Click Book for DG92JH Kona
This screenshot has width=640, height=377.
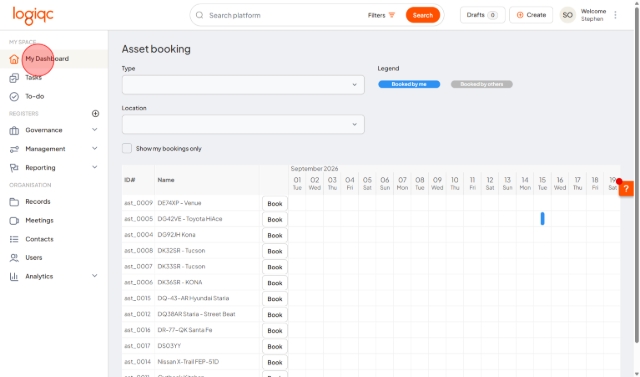click(x=275, y=235)
